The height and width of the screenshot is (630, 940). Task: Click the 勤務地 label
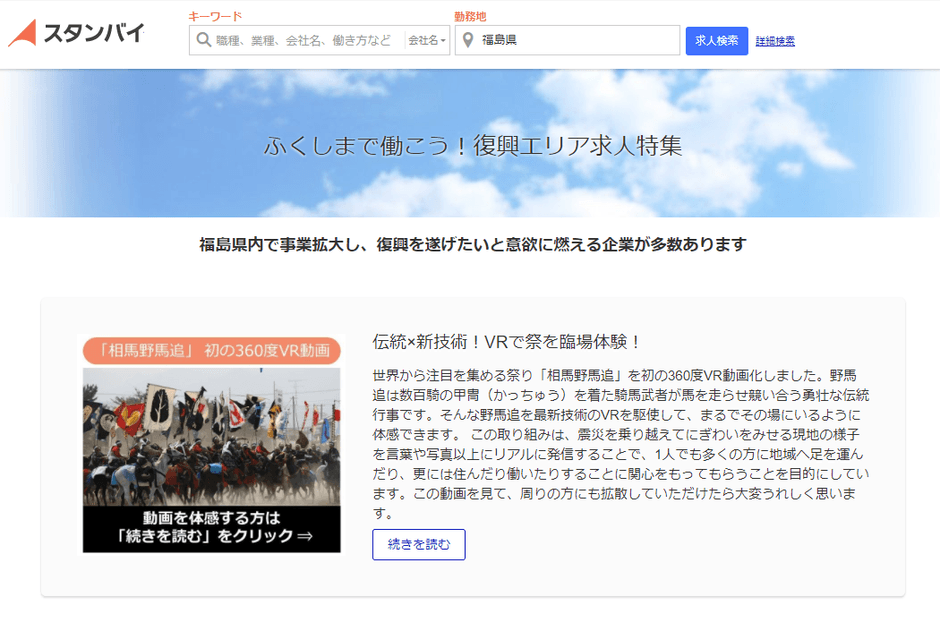coord(471,16)
